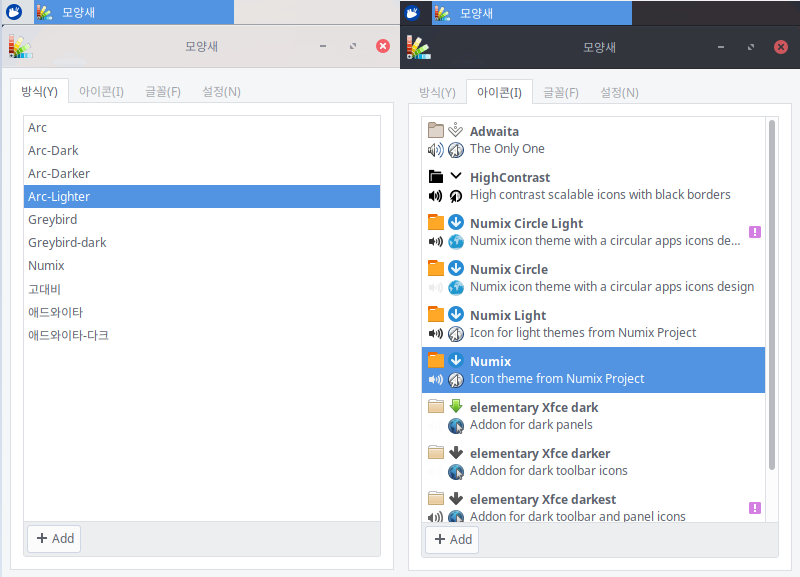Click the elementary Xfce darkest folder icon
Screen dimensions: 800x577
tap(436, 498)
